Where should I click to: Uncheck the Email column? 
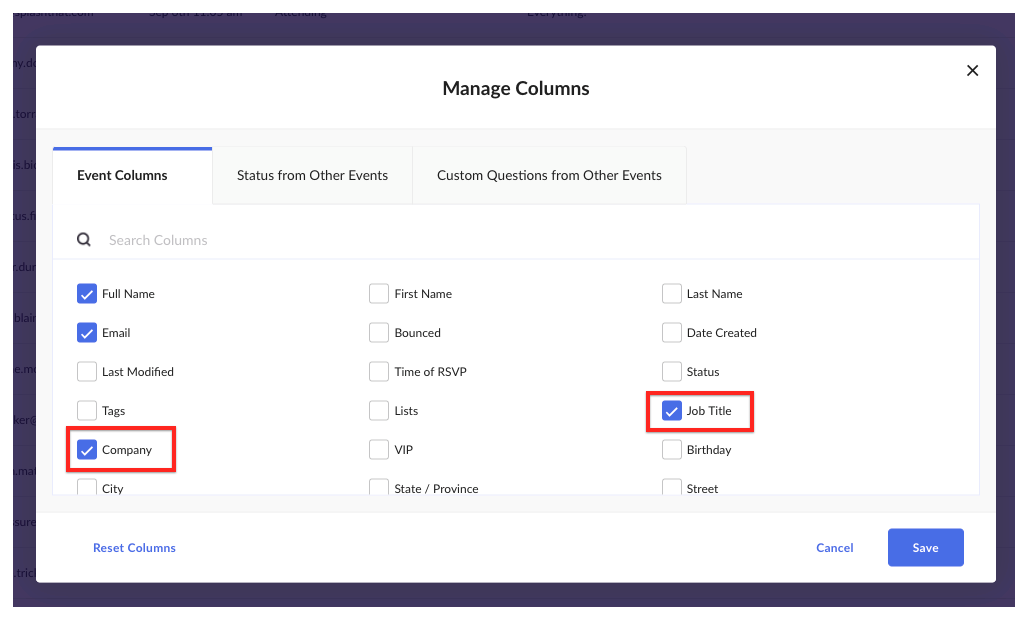point(87,333)
